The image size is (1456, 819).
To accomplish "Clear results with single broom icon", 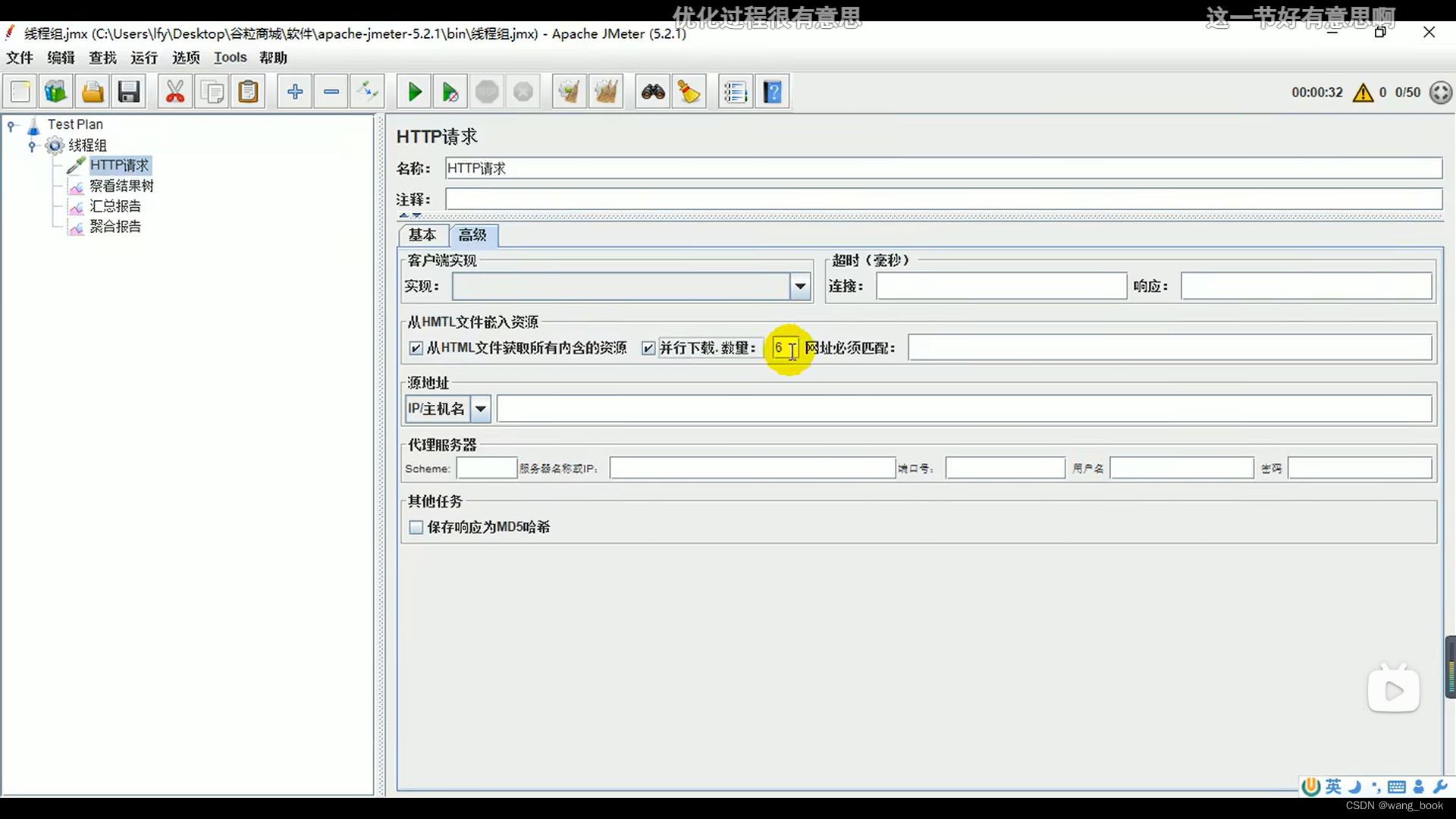I will (570, 92).
